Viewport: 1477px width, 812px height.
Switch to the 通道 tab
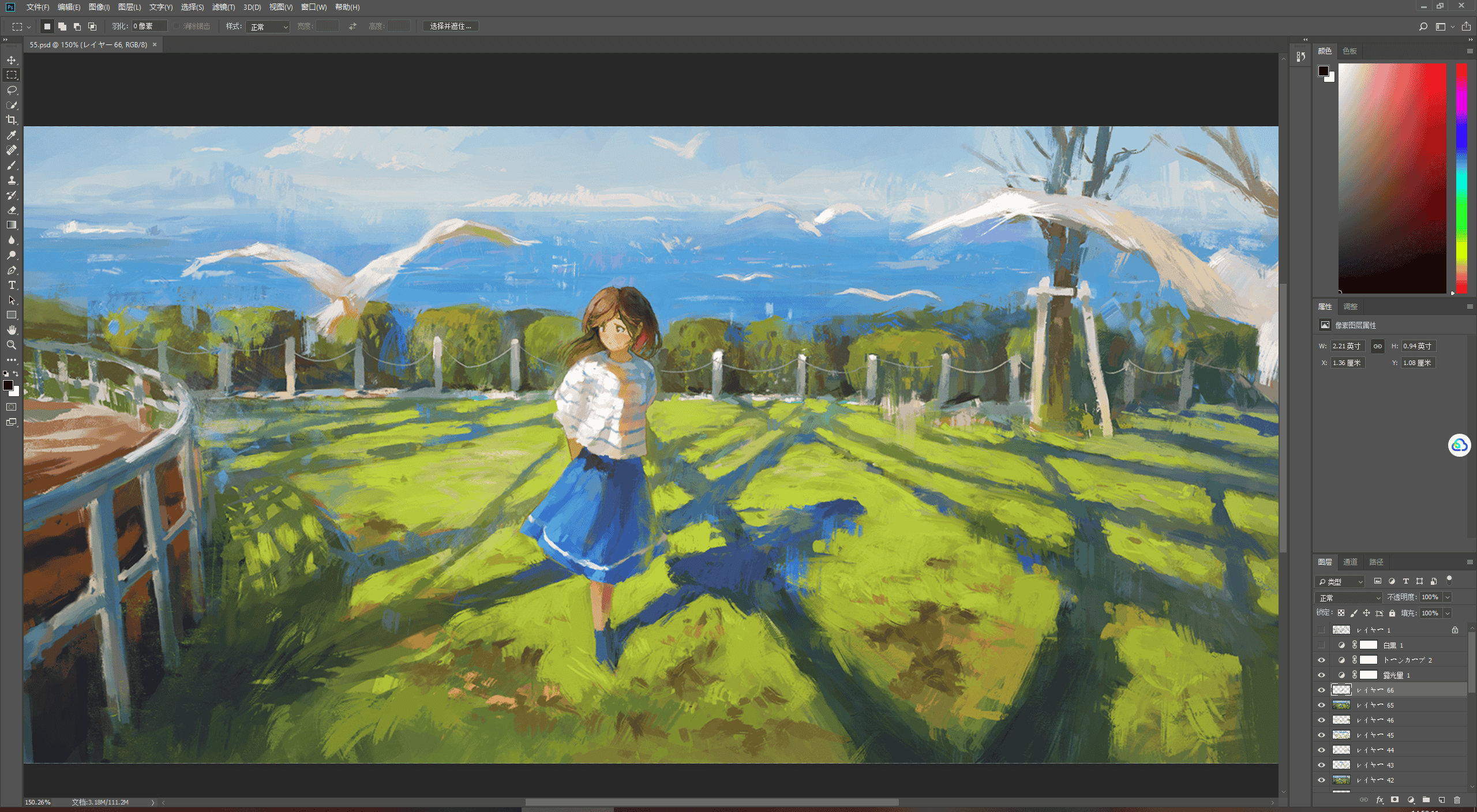(1350, 562)
